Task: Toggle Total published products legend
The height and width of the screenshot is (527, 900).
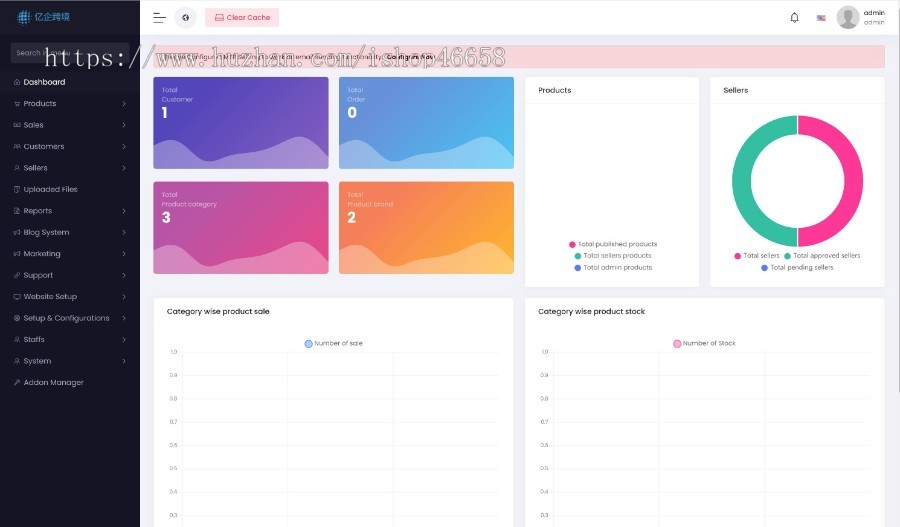Action: click(613, 245)
